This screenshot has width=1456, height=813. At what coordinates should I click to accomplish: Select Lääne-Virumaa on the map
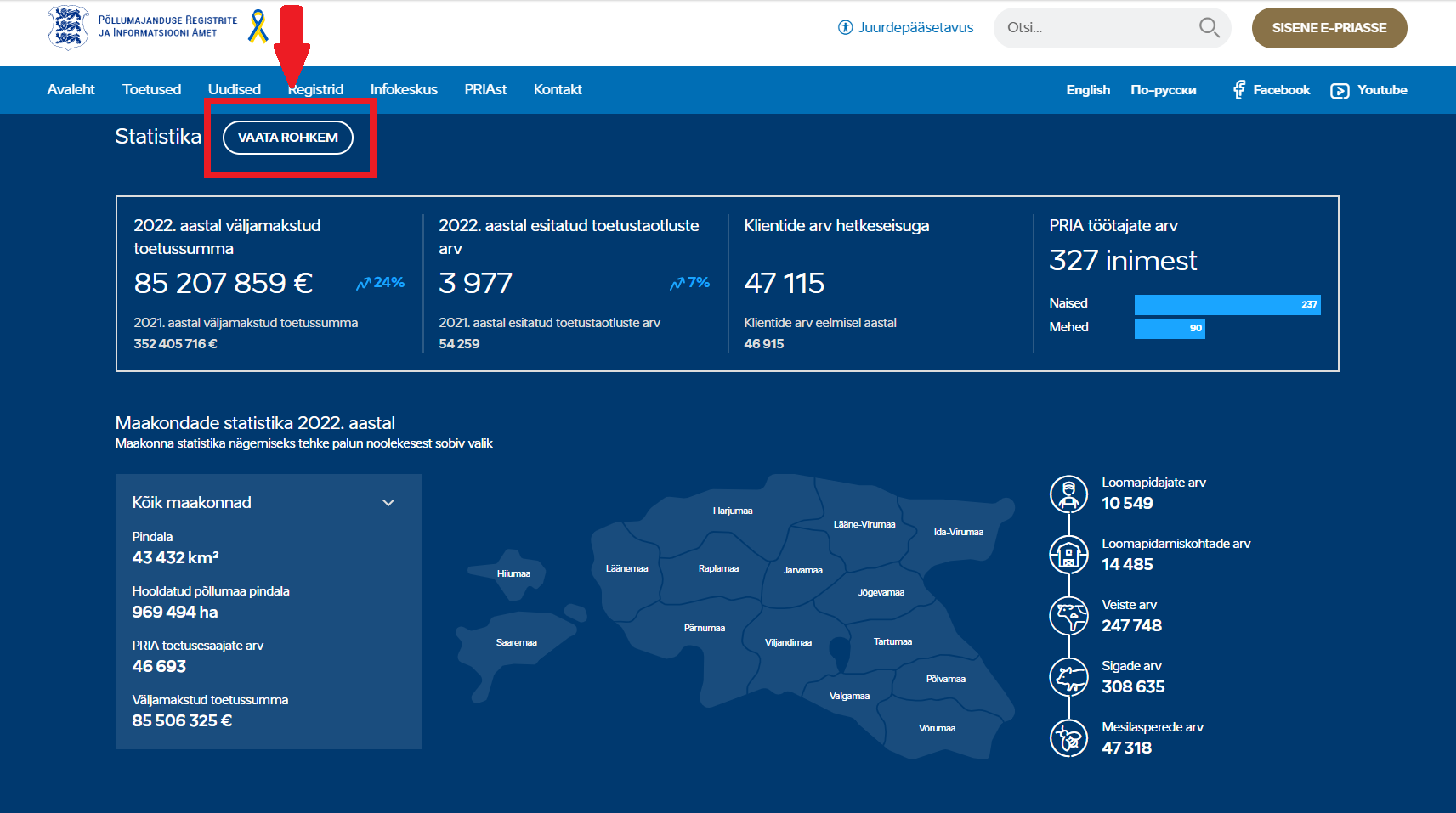click(x=864, y=524)
